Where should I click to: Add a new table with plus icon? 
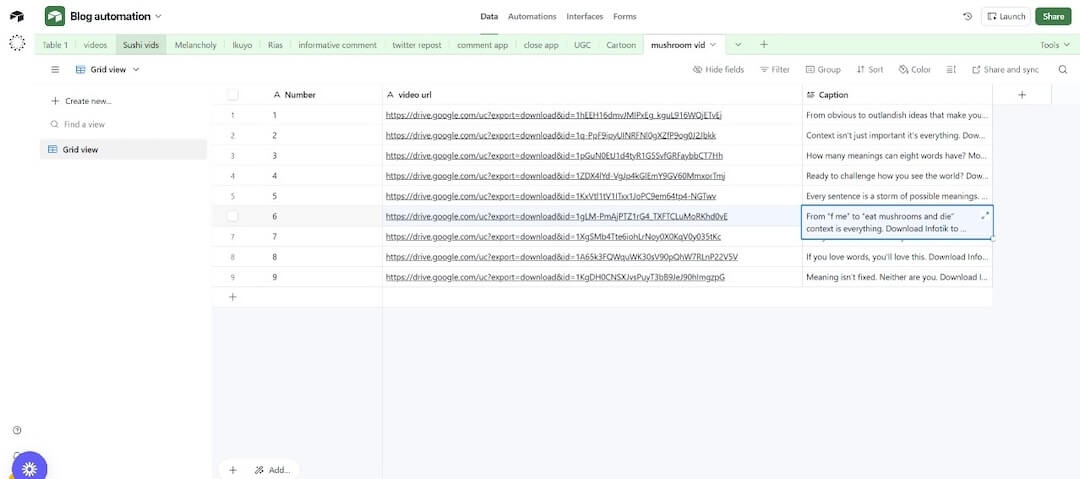764,45
